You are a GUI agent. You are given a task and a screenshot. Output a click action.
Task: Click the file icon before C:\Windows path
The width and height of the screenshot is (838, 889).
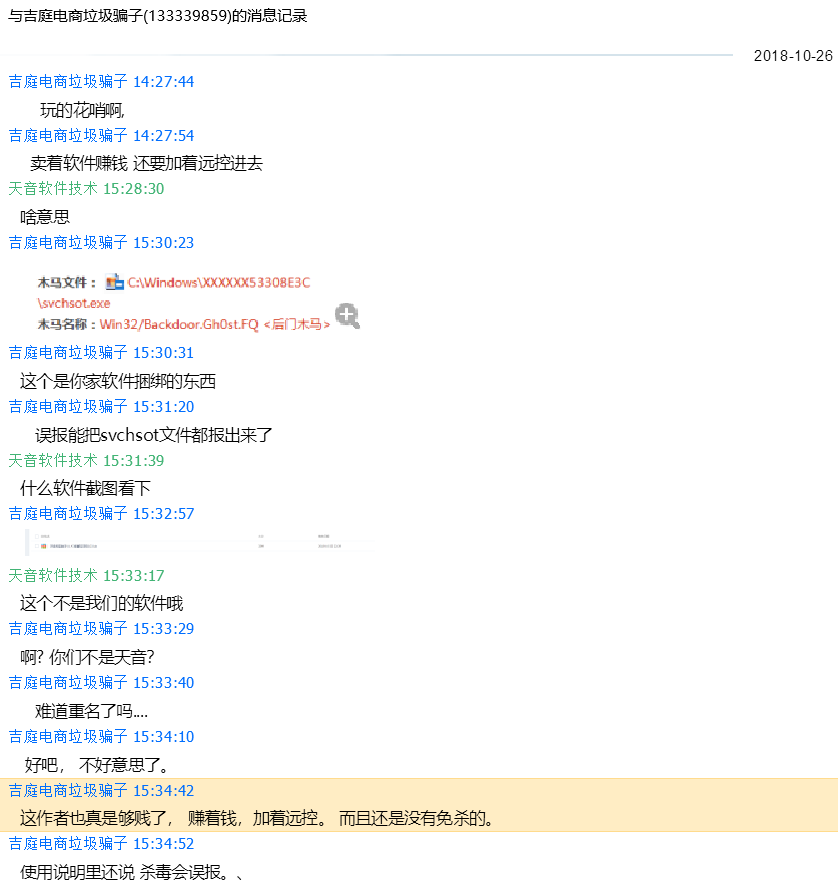(114, 282)
